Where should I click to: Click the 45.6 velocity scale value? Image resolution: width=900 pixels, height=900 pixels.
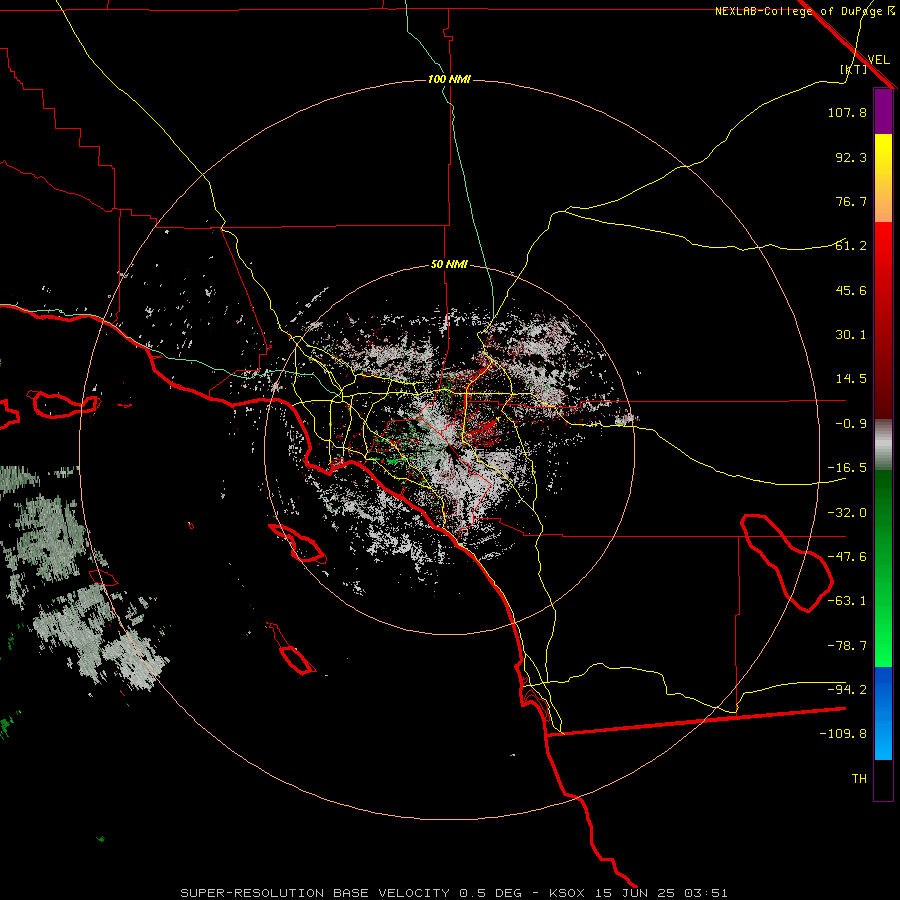(851, 290)
